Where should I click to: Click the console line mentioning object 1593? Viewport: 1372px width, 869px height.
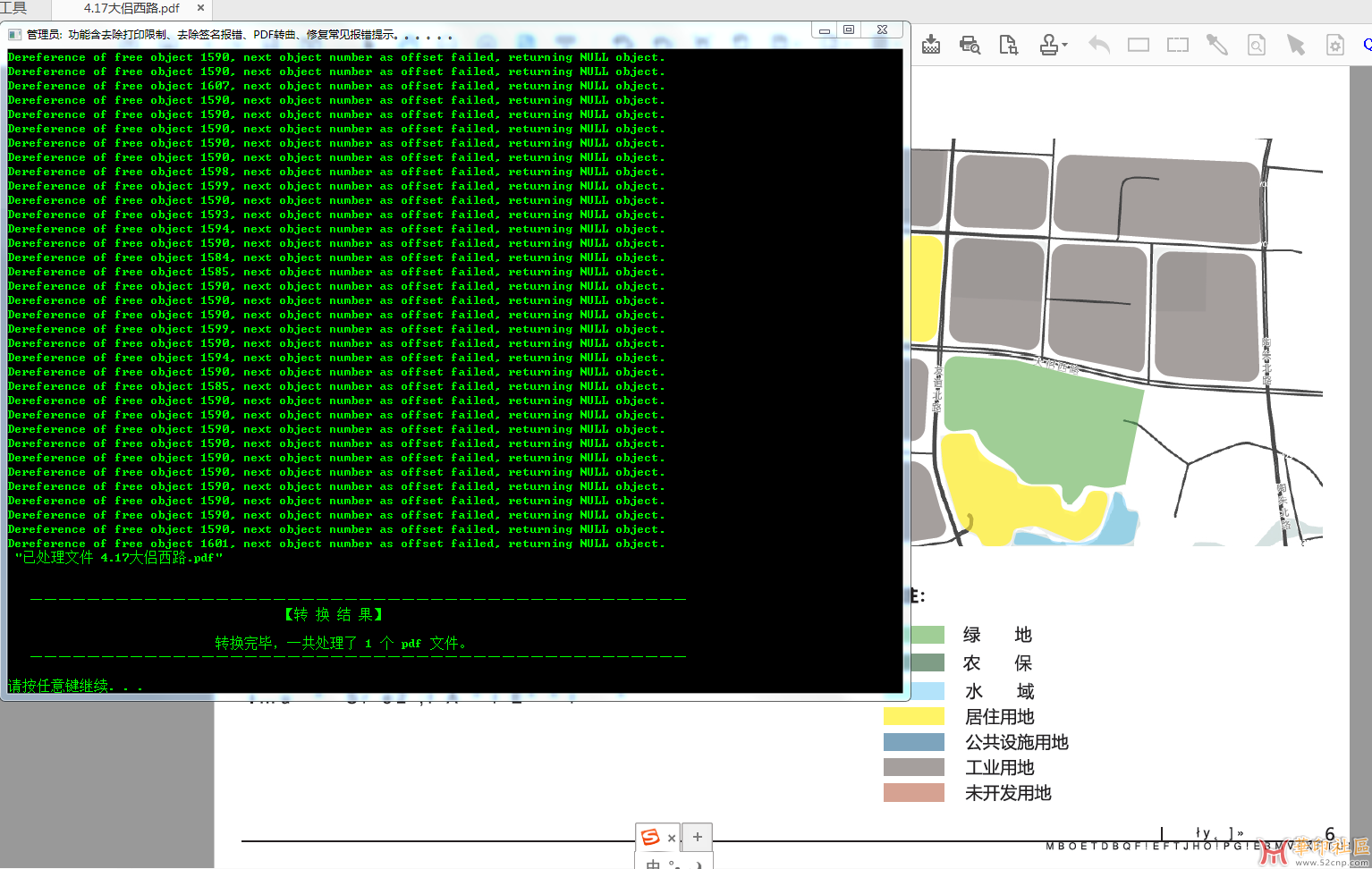[x=336, y=215]
